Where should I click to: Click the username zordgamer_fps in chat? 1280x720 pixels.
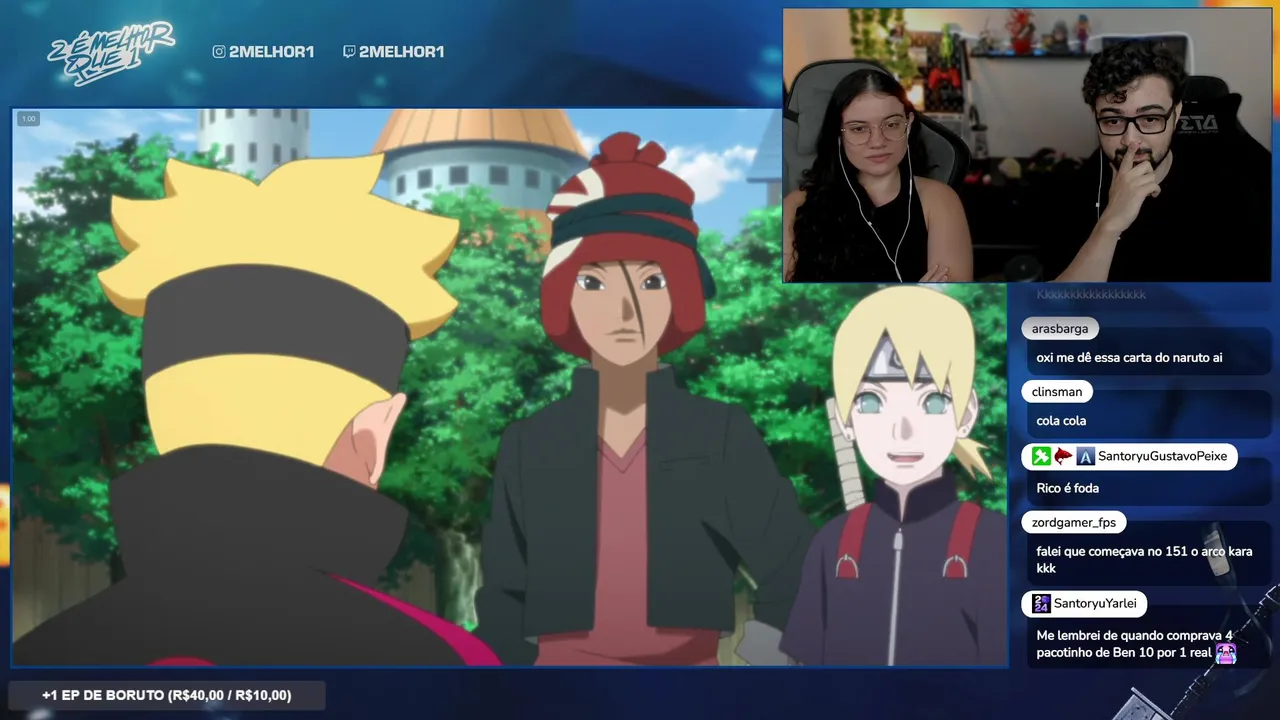click(x=1074, y=523)
